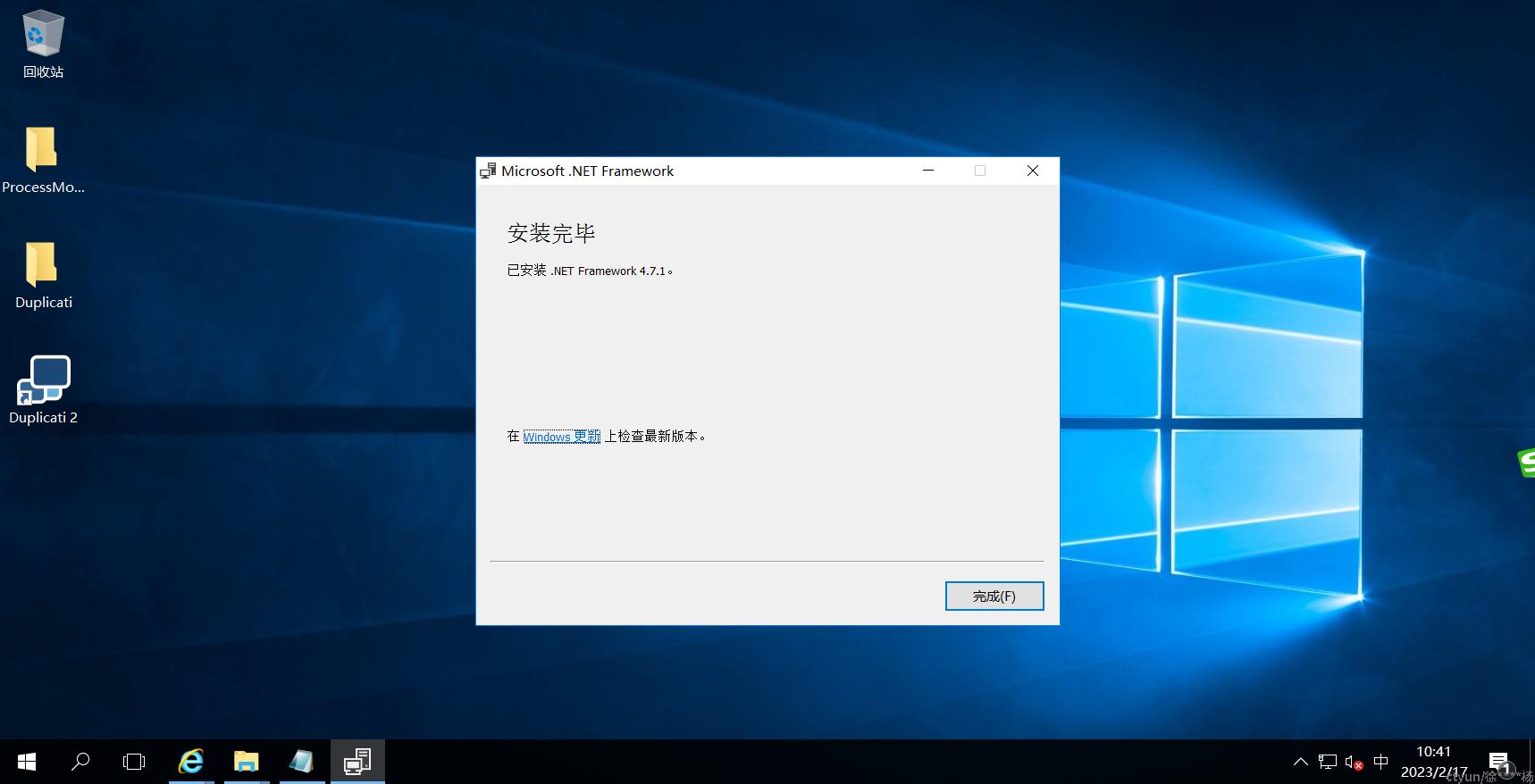Open the 回收站 recycle bin icon
Viewport: 1535px width, 784px height.
[43, 45]
